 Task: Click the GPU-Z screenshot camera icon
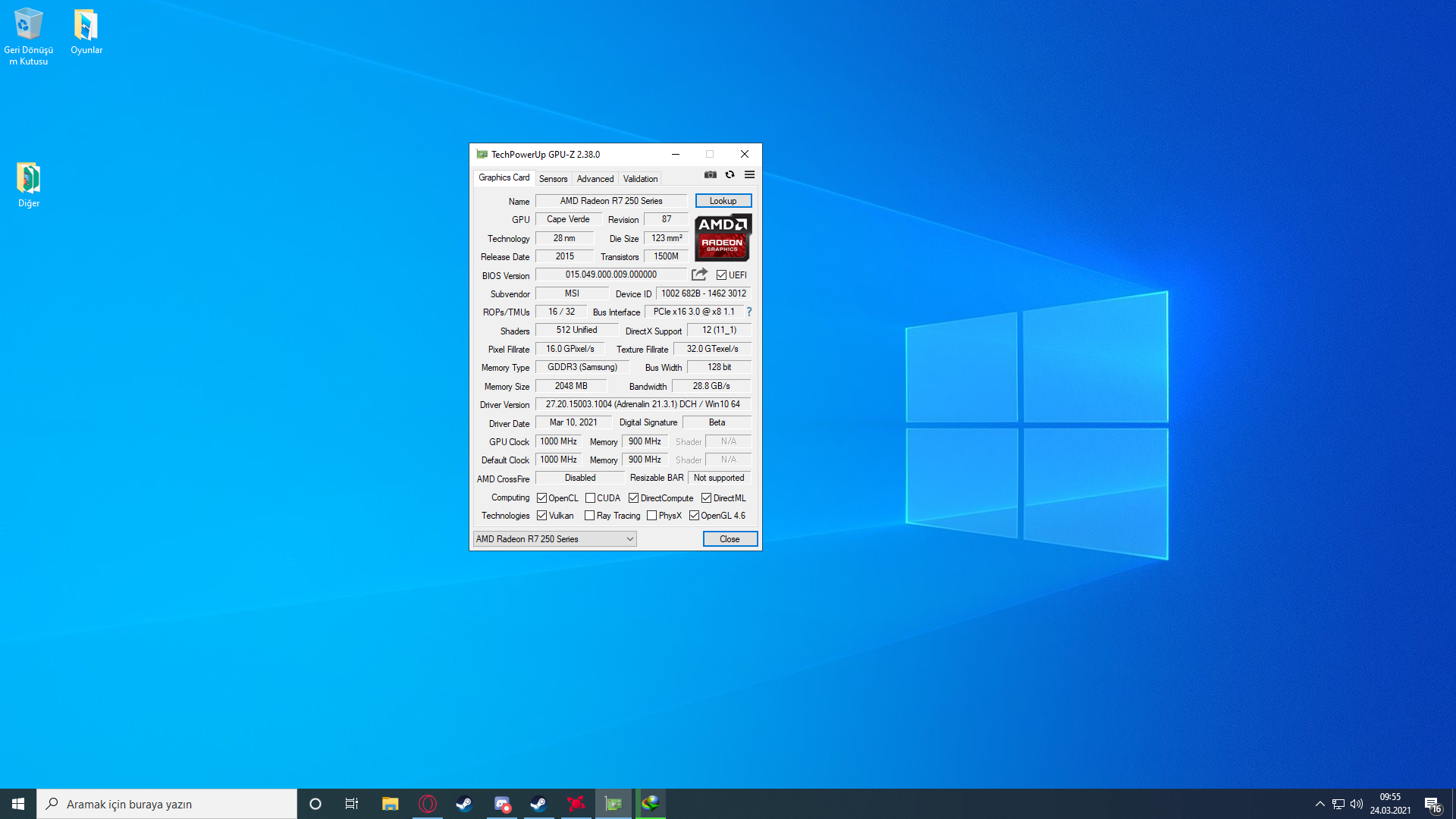click(x=710, y=174)
